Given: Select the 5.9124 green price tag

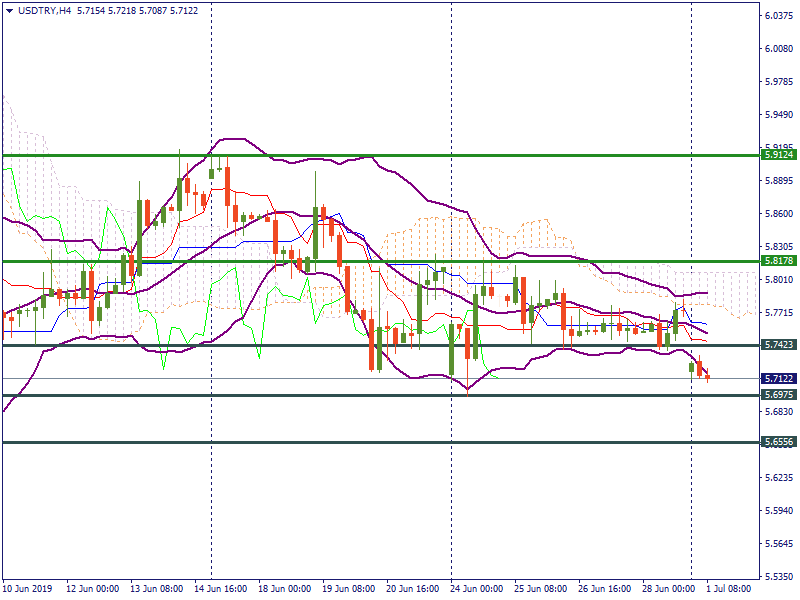Looking at the screenshot, I should click(778, 155).
